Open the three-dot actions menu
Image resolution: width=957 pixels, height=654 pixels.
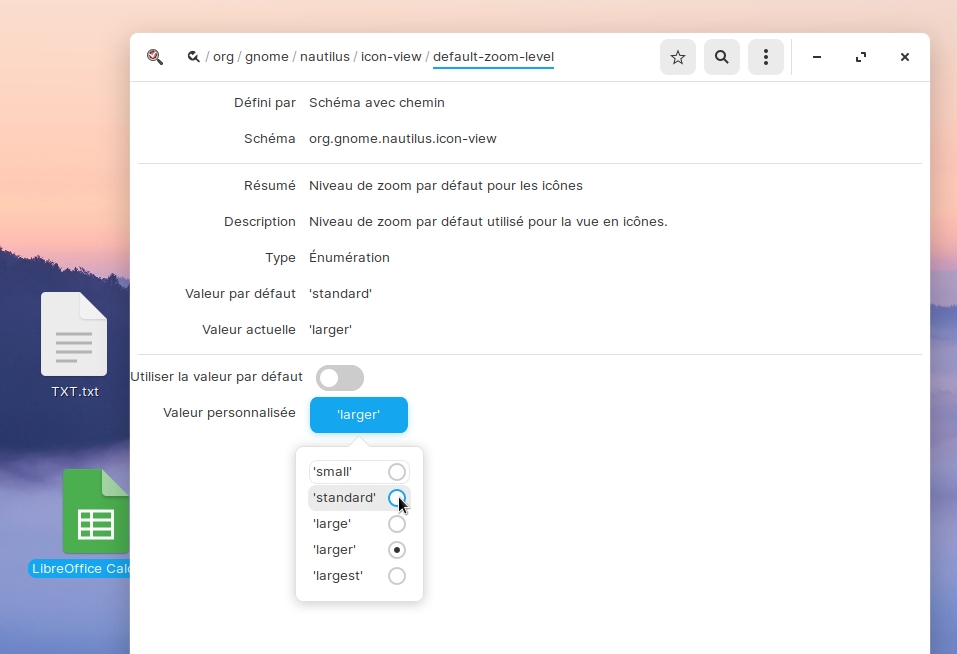coord(765,57)
